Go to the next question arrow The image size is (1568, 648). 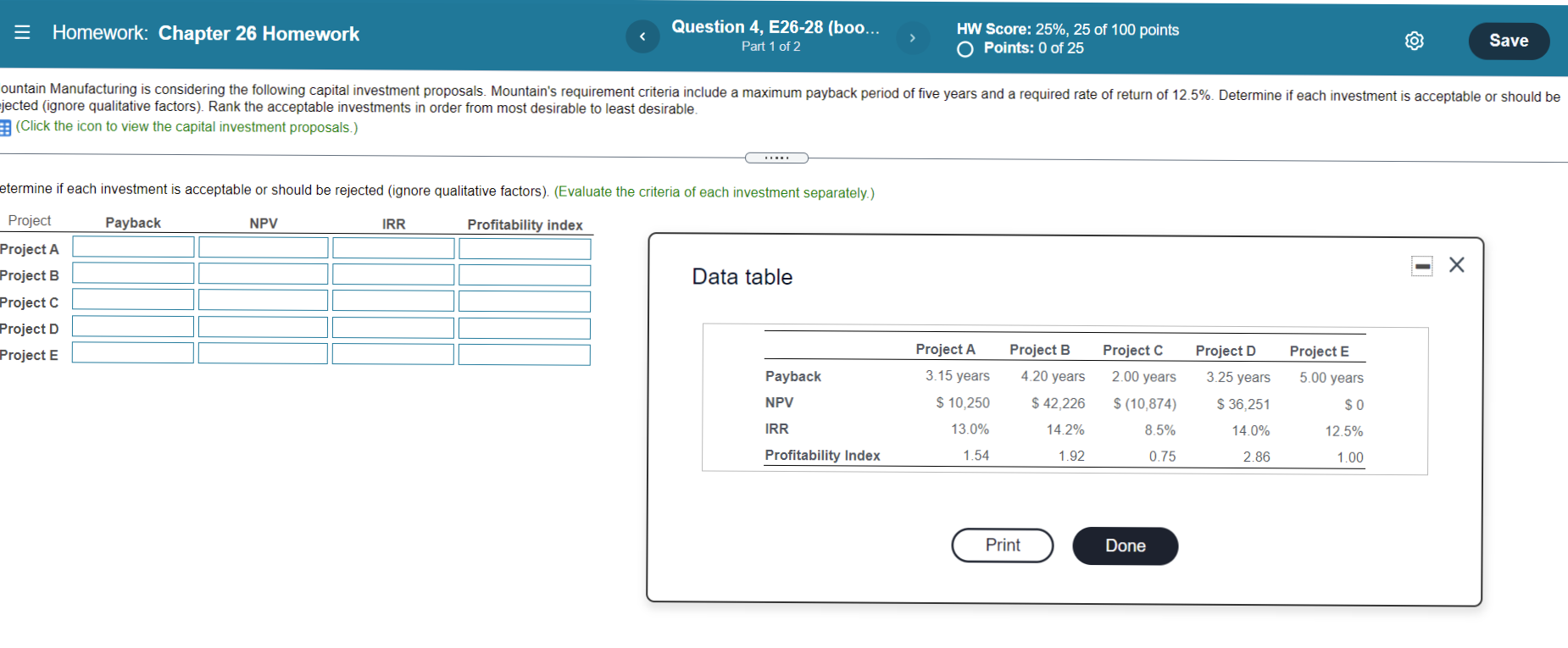[x=913, y=37]
